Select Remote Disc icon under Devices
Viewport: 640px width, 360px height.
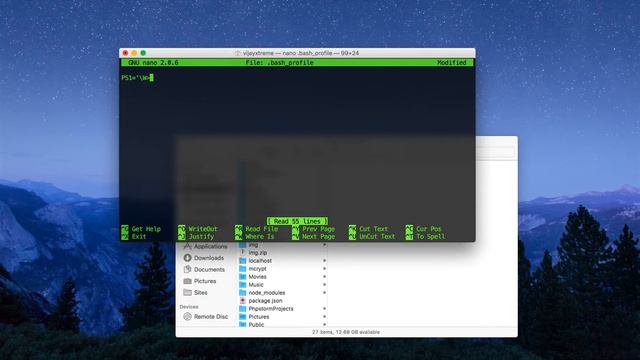click(187, 316)
